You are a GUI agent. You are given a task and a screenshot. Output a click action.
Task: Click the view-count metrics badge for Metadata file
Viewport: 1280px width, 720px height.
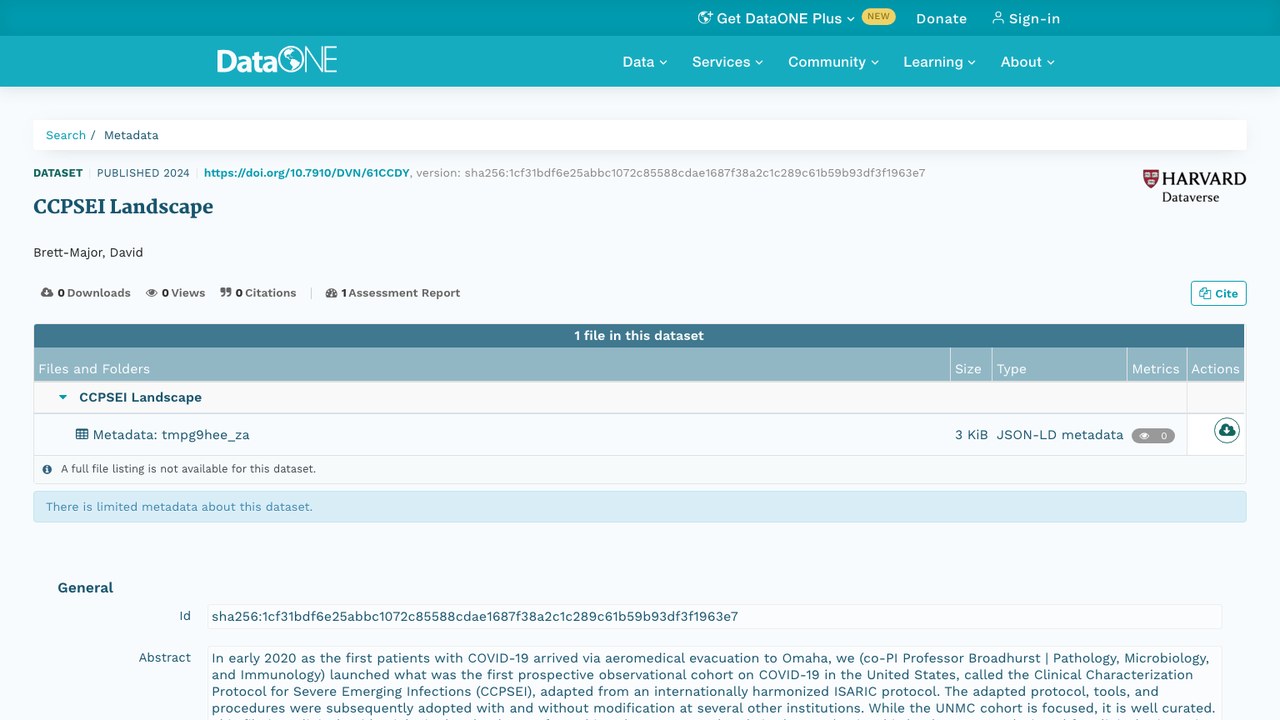point(1153,436)
